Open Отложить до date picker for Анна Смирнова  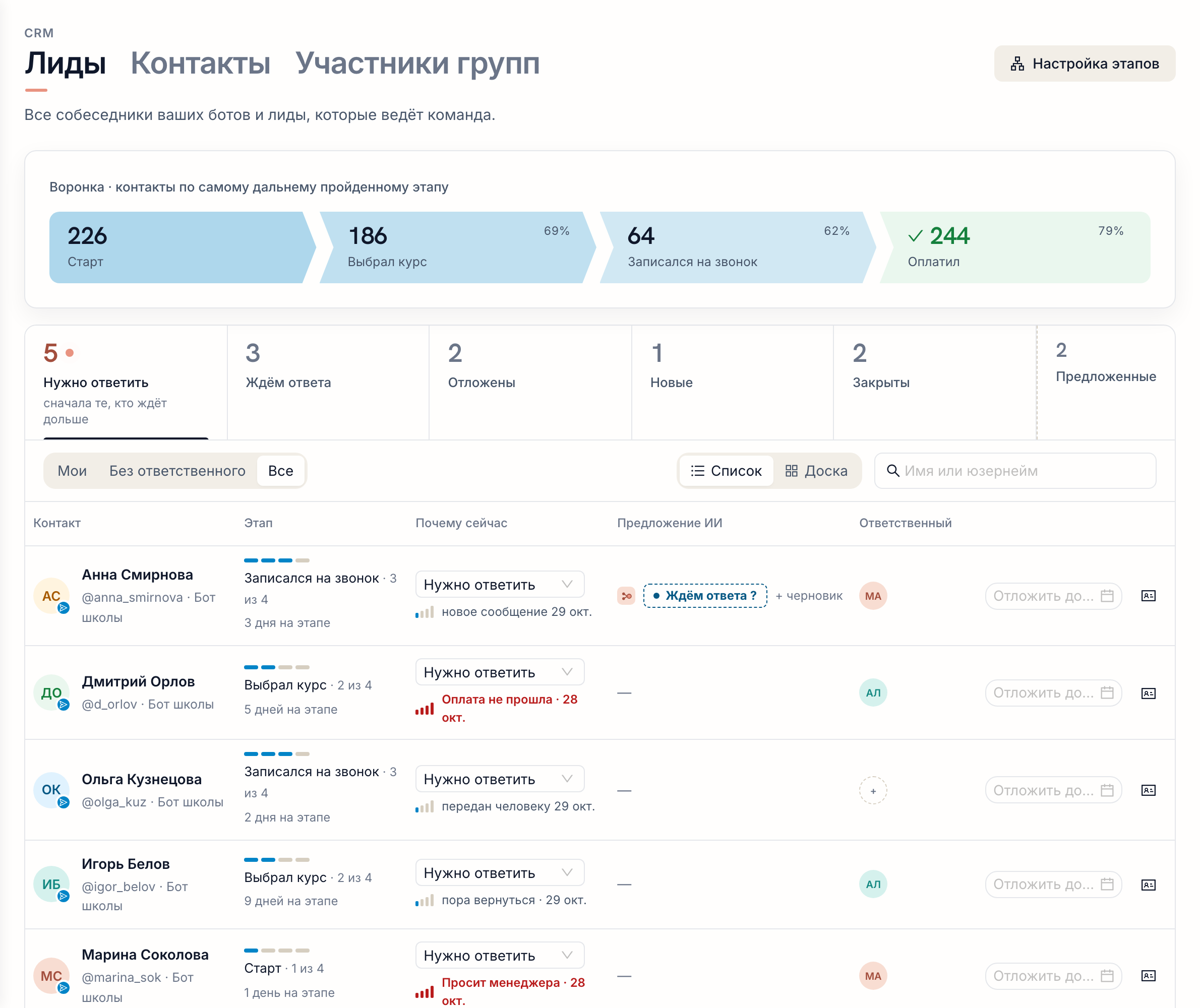[1053, 596]
